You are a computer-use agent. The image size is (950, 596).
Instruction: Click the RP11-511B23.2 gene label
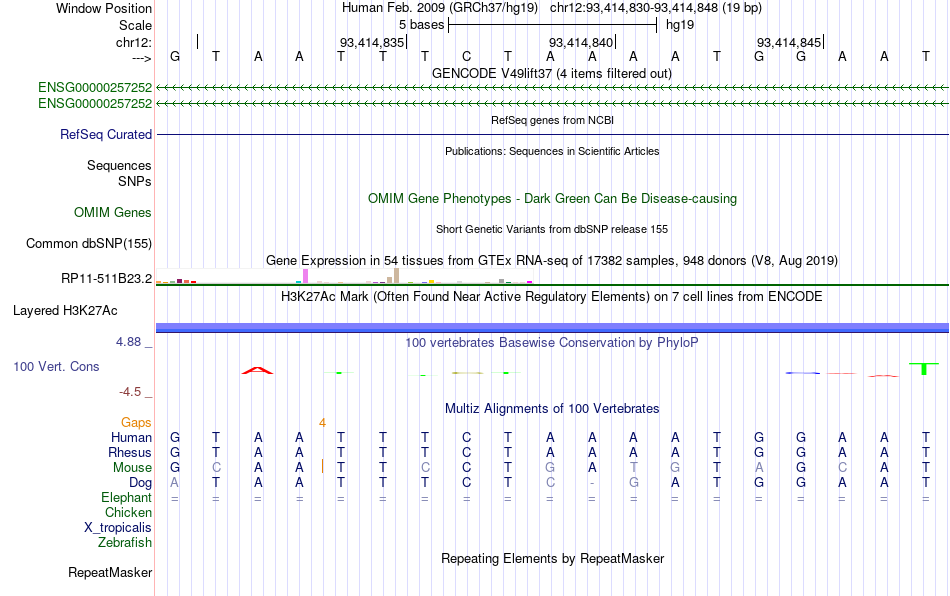click(x=106, y=279)
